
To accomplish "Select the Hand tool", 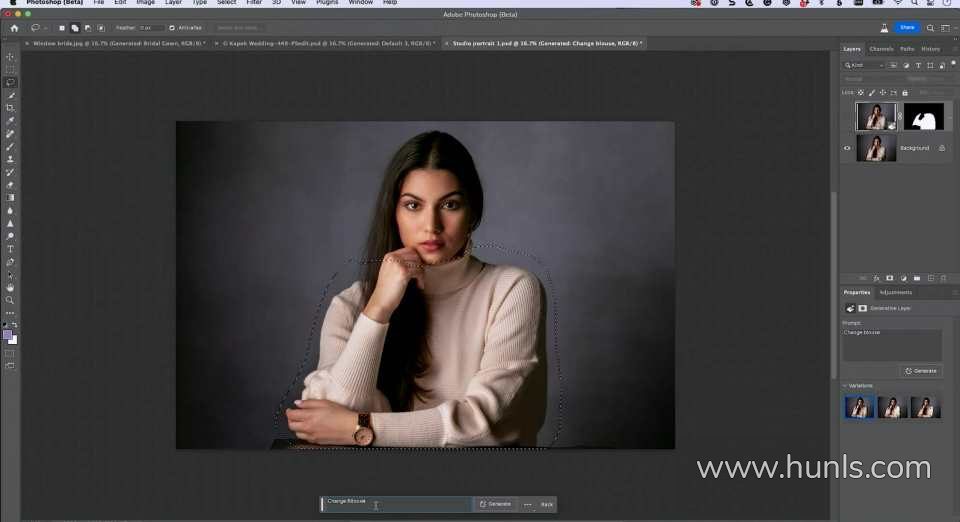I will point(10,288).
